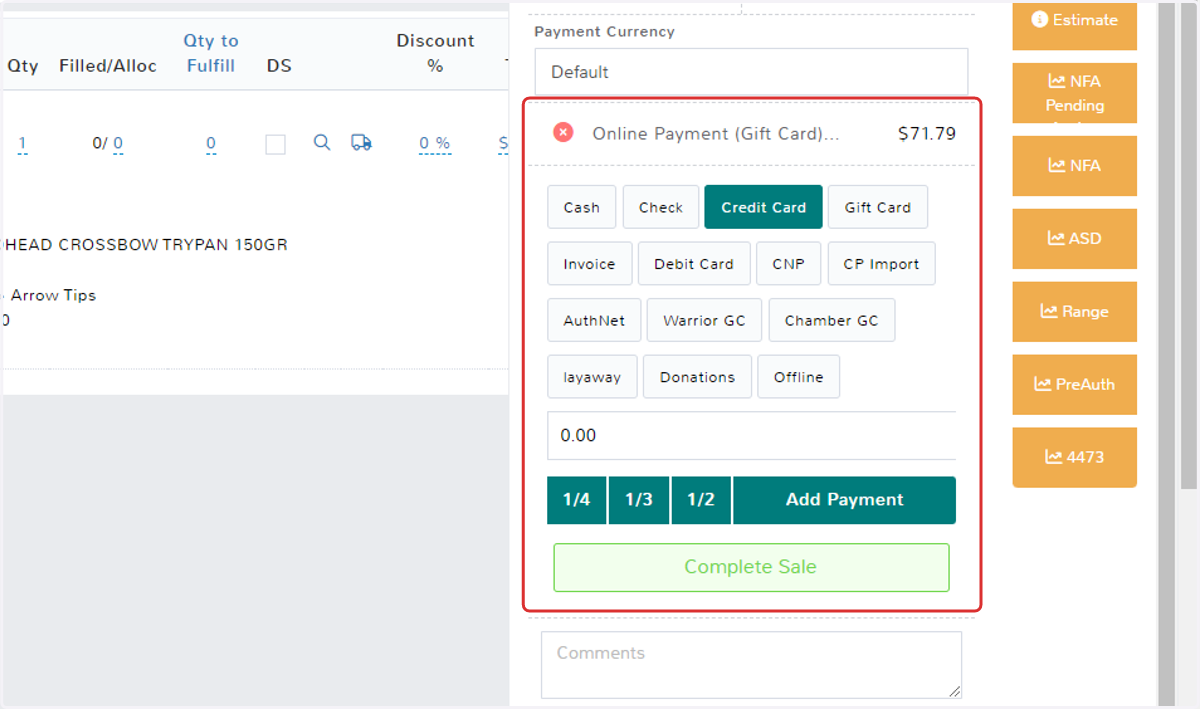The width and height of the screenshot is (1200, 709).
Task: Choose the layaway payment option
Action: [x=592, y=377]
